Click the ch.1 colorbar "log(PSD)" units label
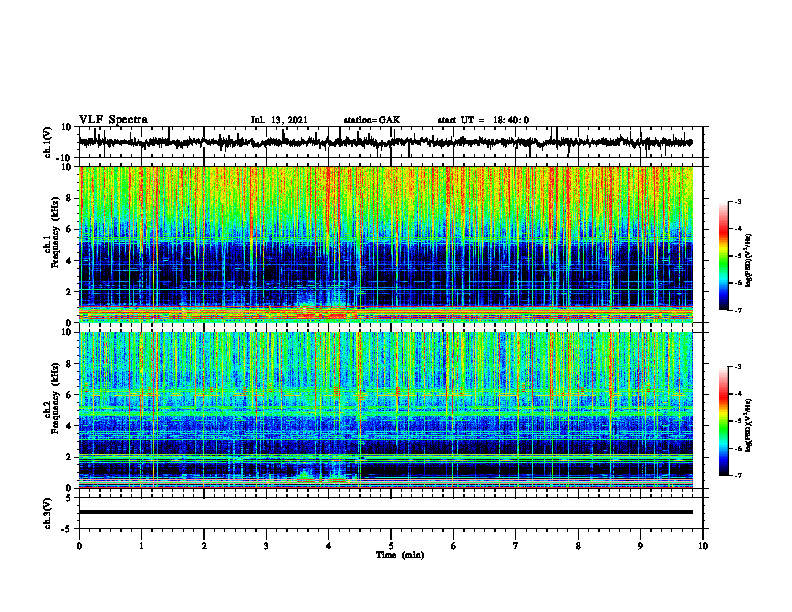This screenshot has height=612, width=792. point(750,260)
